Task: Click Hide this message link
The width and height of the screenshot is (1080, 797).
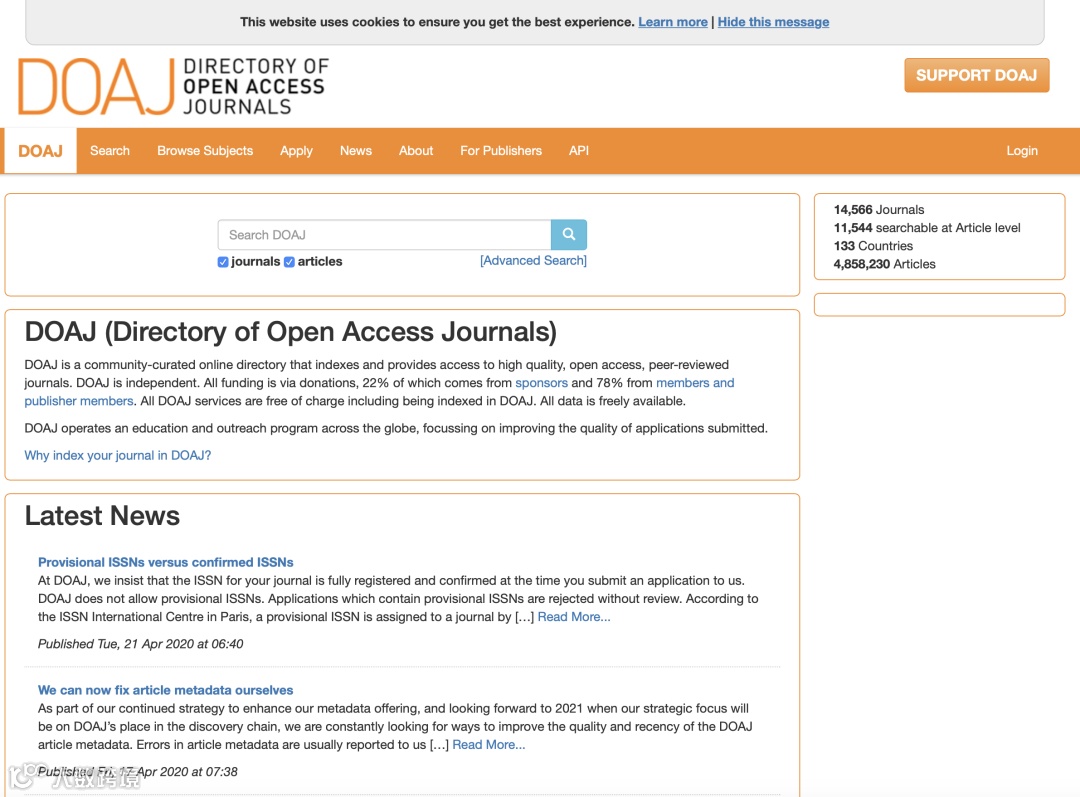Action: (x=773, y=22)
